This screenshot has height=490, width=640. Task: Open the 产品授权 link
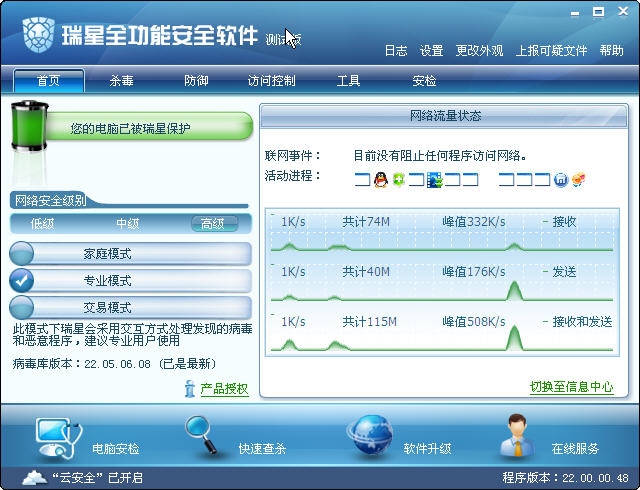point(224,389)
